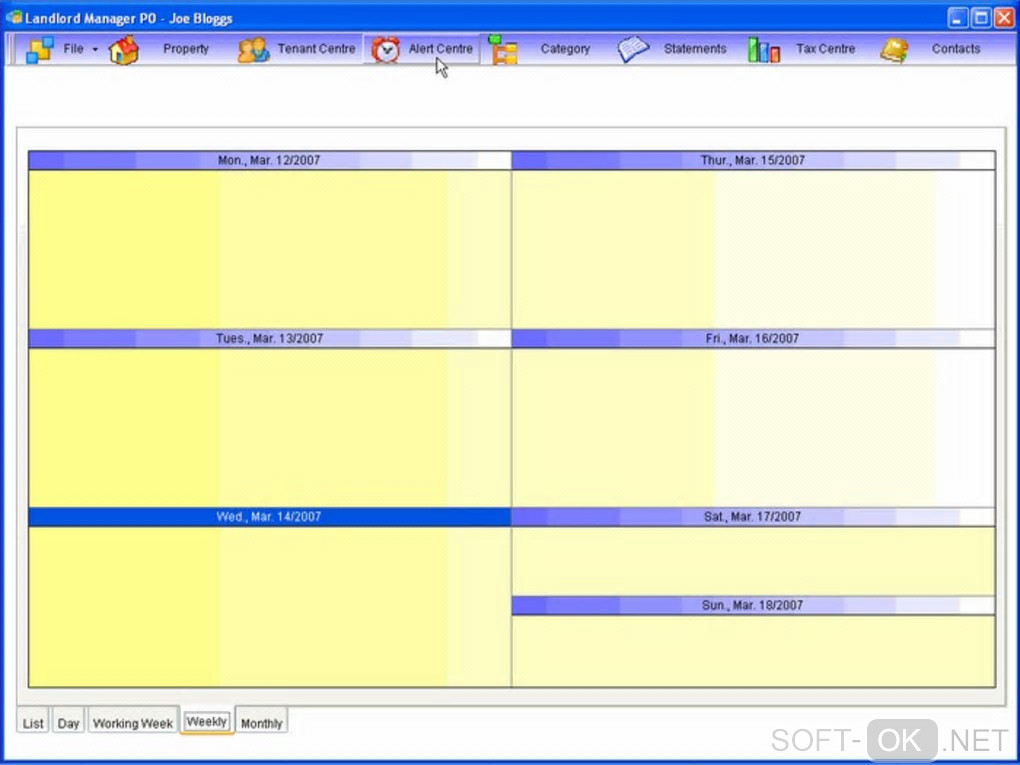Switch to the Monthly view tab
Screen dimensions: 1020x765
click(x=262, y=723)
